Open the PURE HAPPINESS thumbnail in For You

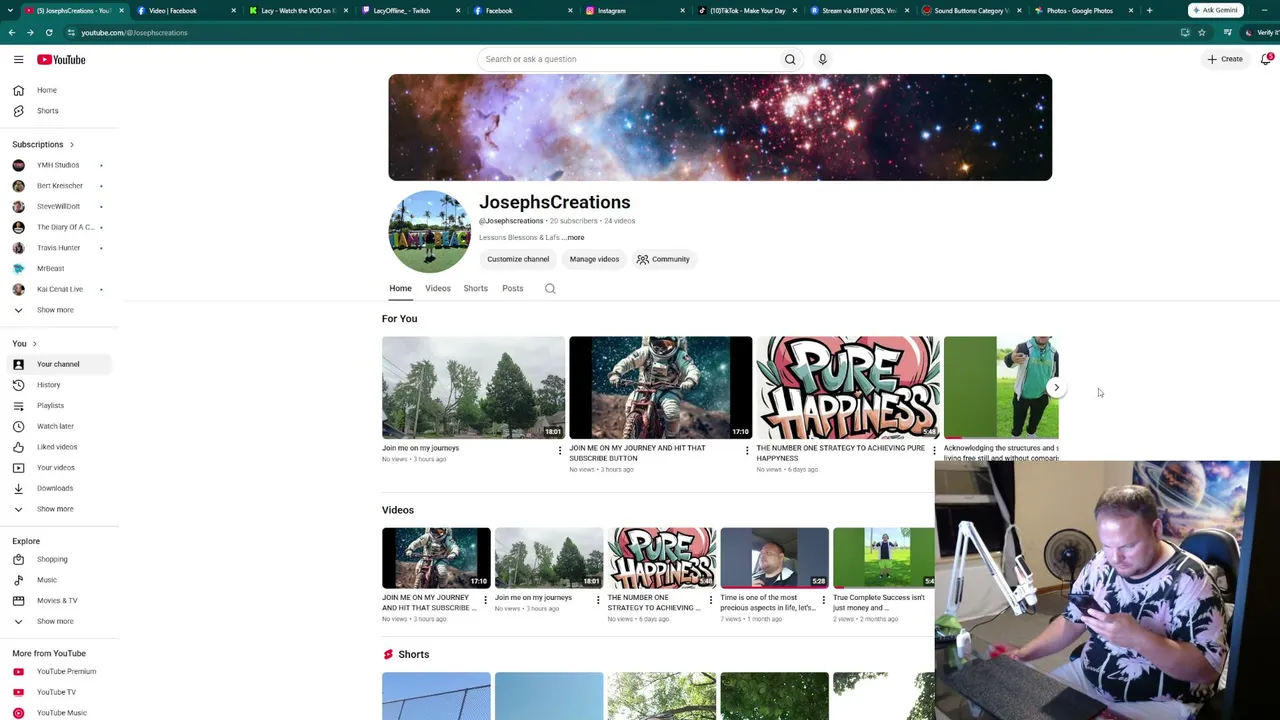coord(848,388)
